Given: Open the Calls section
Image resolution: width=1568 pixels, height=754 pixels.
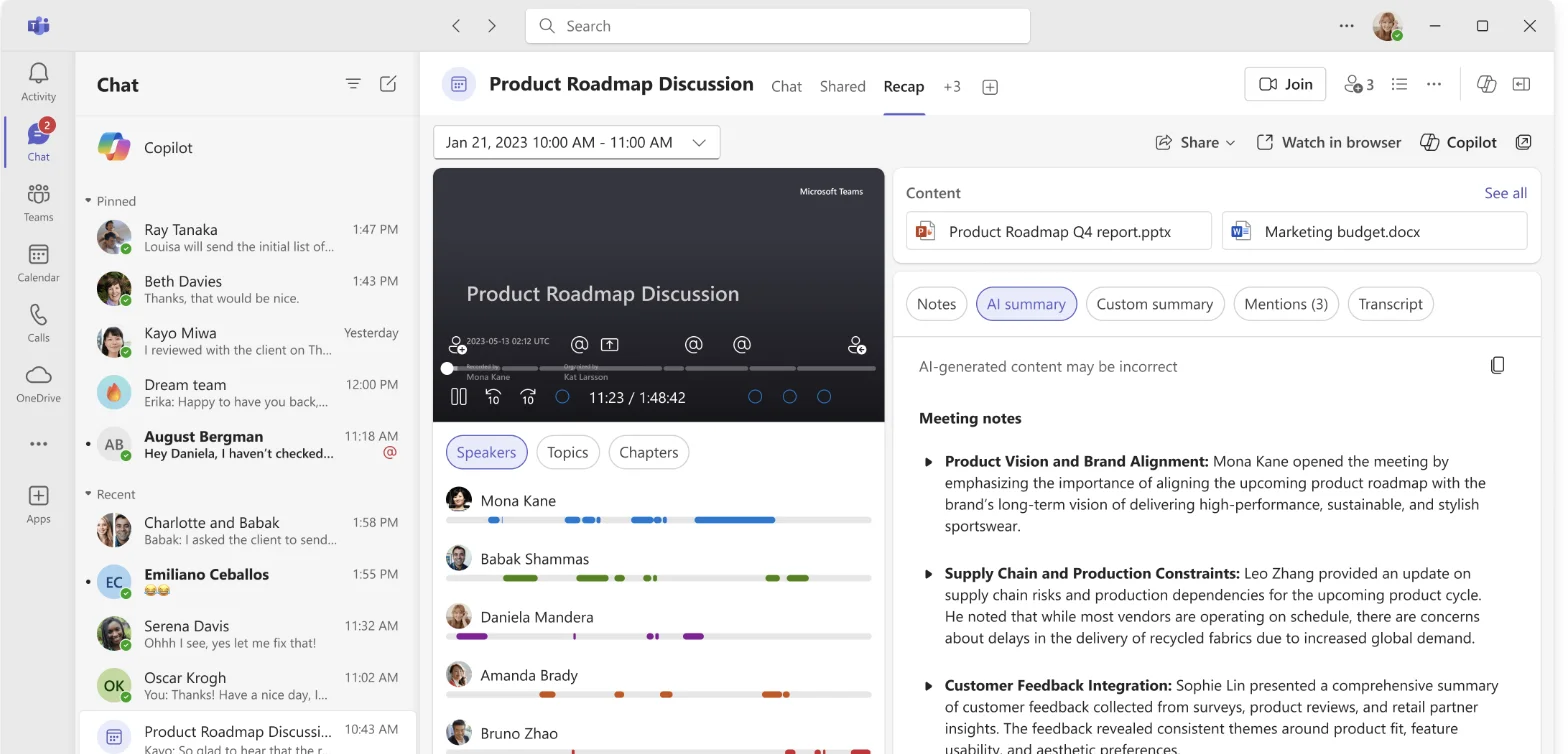Looking at the screenshot, I should pyautogui.click(x=38, y=322).
